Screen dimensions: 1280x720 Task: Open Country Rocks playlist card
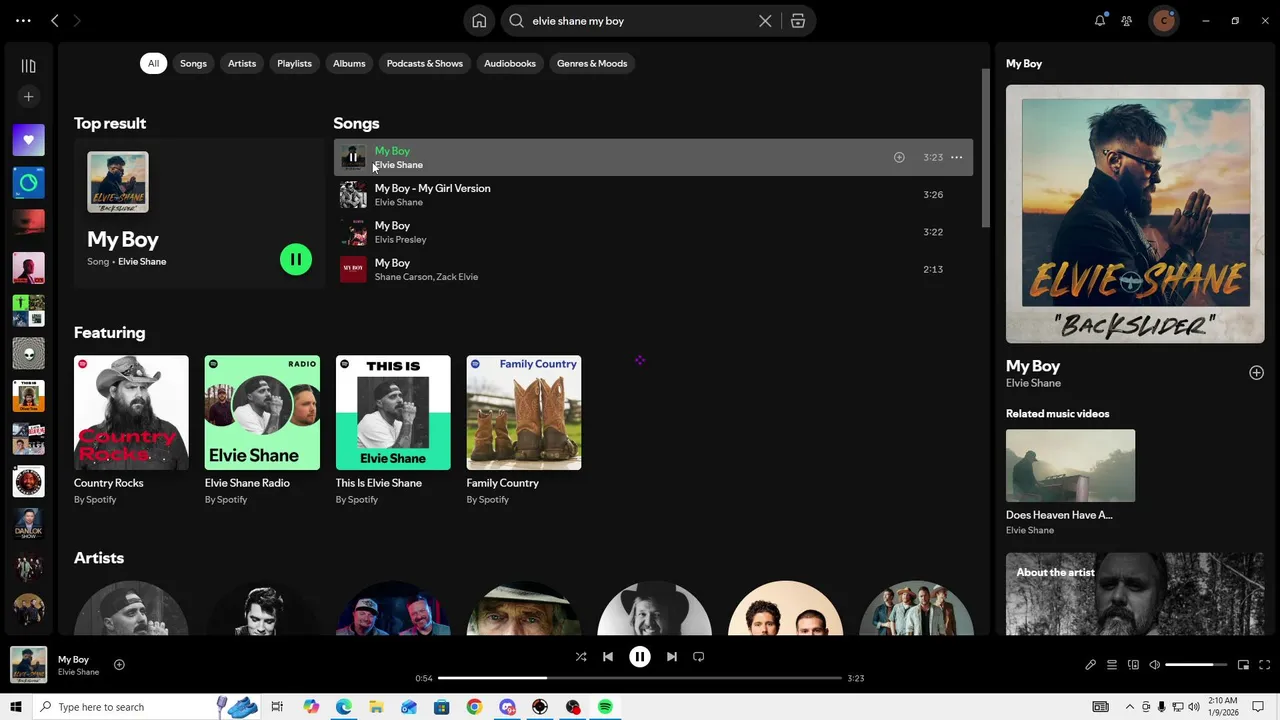point(131,430)
